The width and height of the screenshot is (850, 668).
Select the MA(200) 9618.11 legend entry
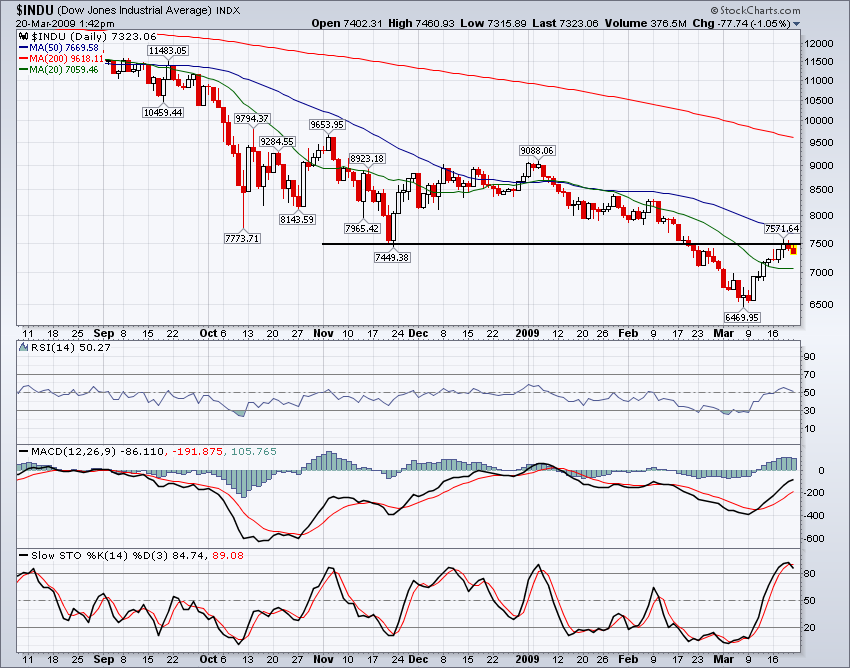coord(61,59)
